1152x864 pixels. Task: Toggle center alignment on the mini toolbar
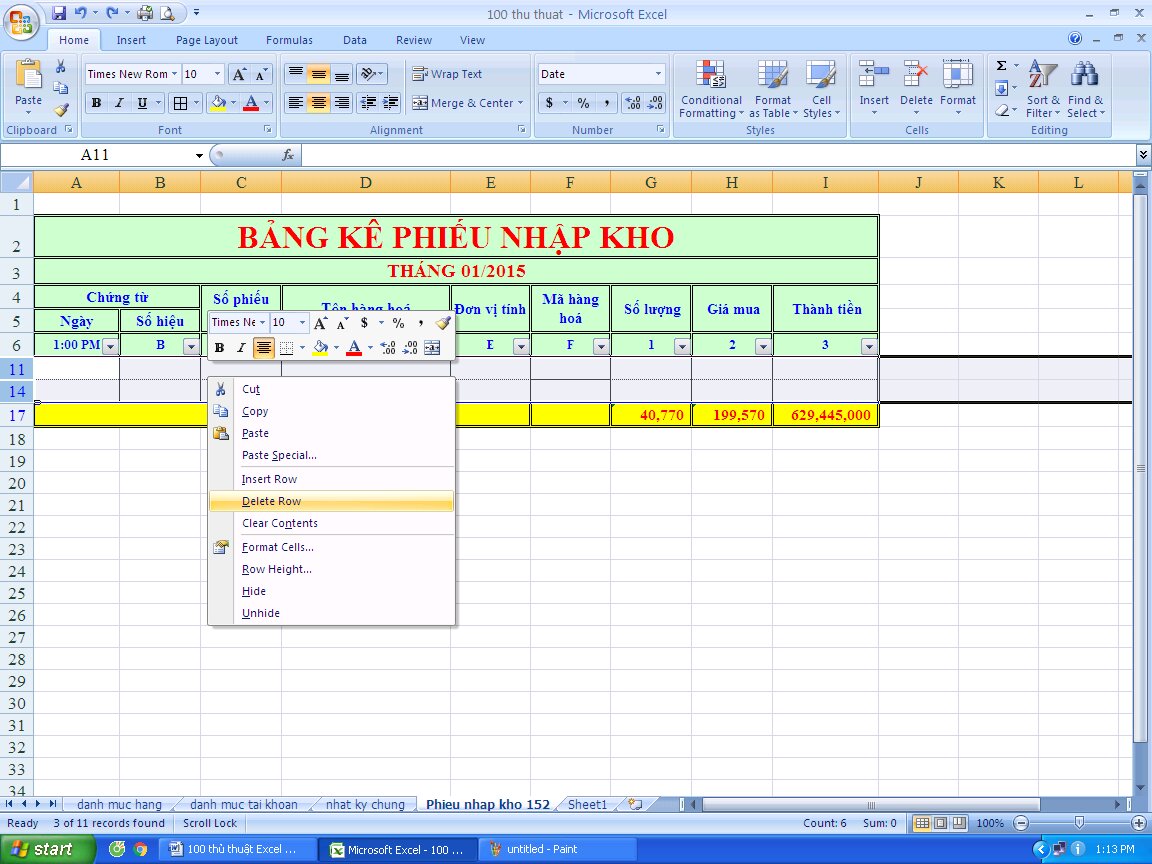coord(263,347)
